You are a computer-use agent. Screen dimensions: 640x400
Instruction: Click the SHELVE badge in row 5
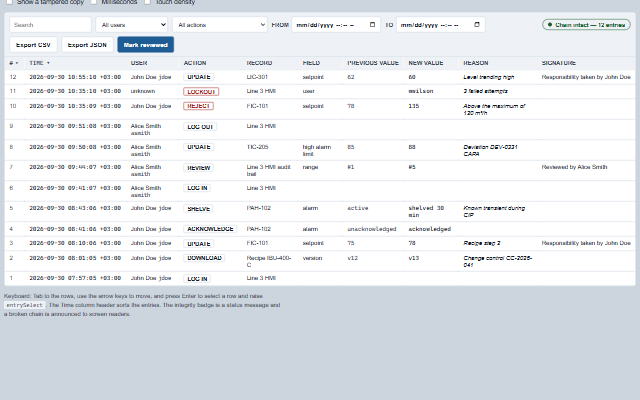198,209
